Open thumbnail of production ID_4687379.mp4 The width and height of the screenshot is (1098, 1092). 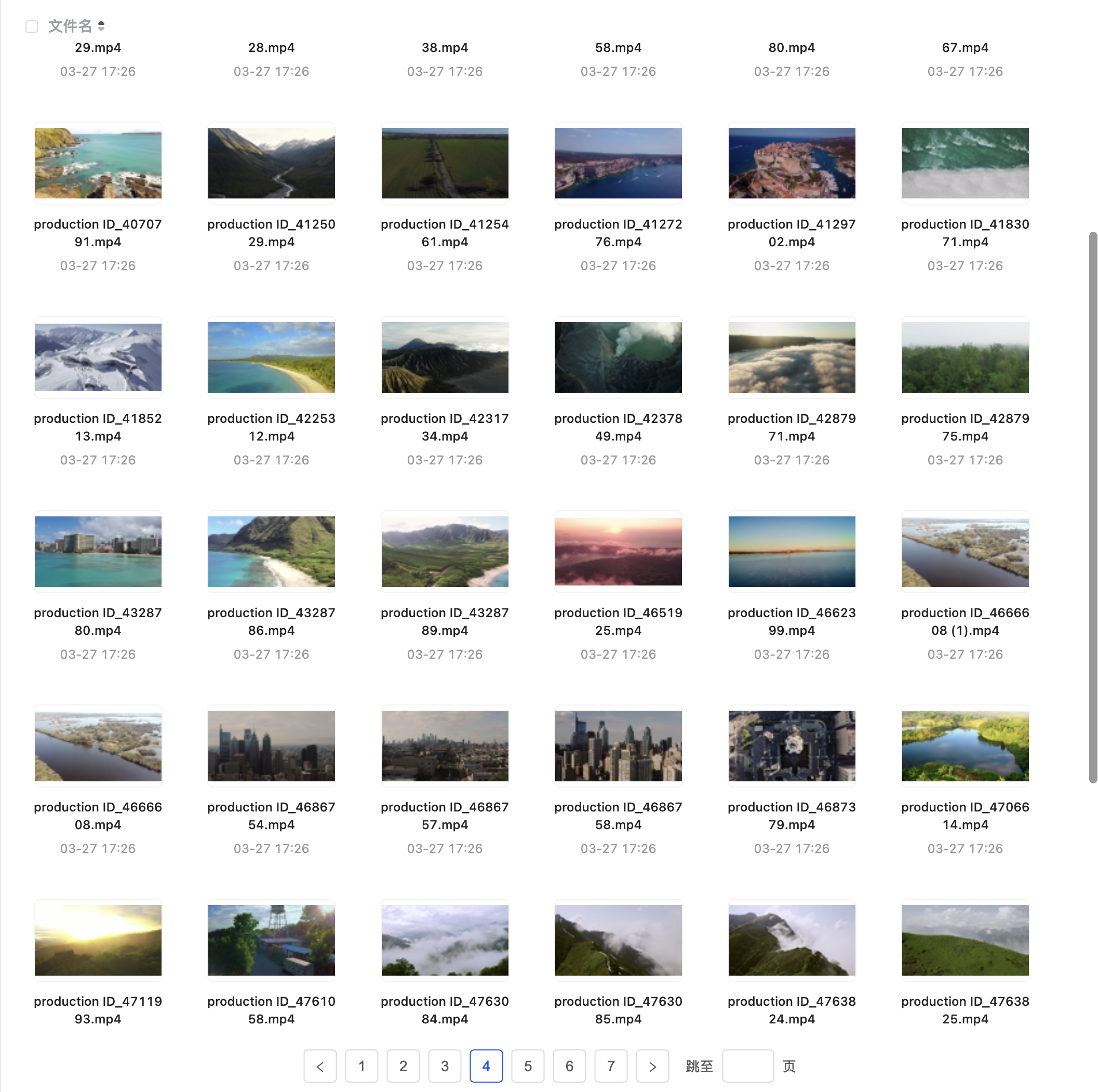792,746
